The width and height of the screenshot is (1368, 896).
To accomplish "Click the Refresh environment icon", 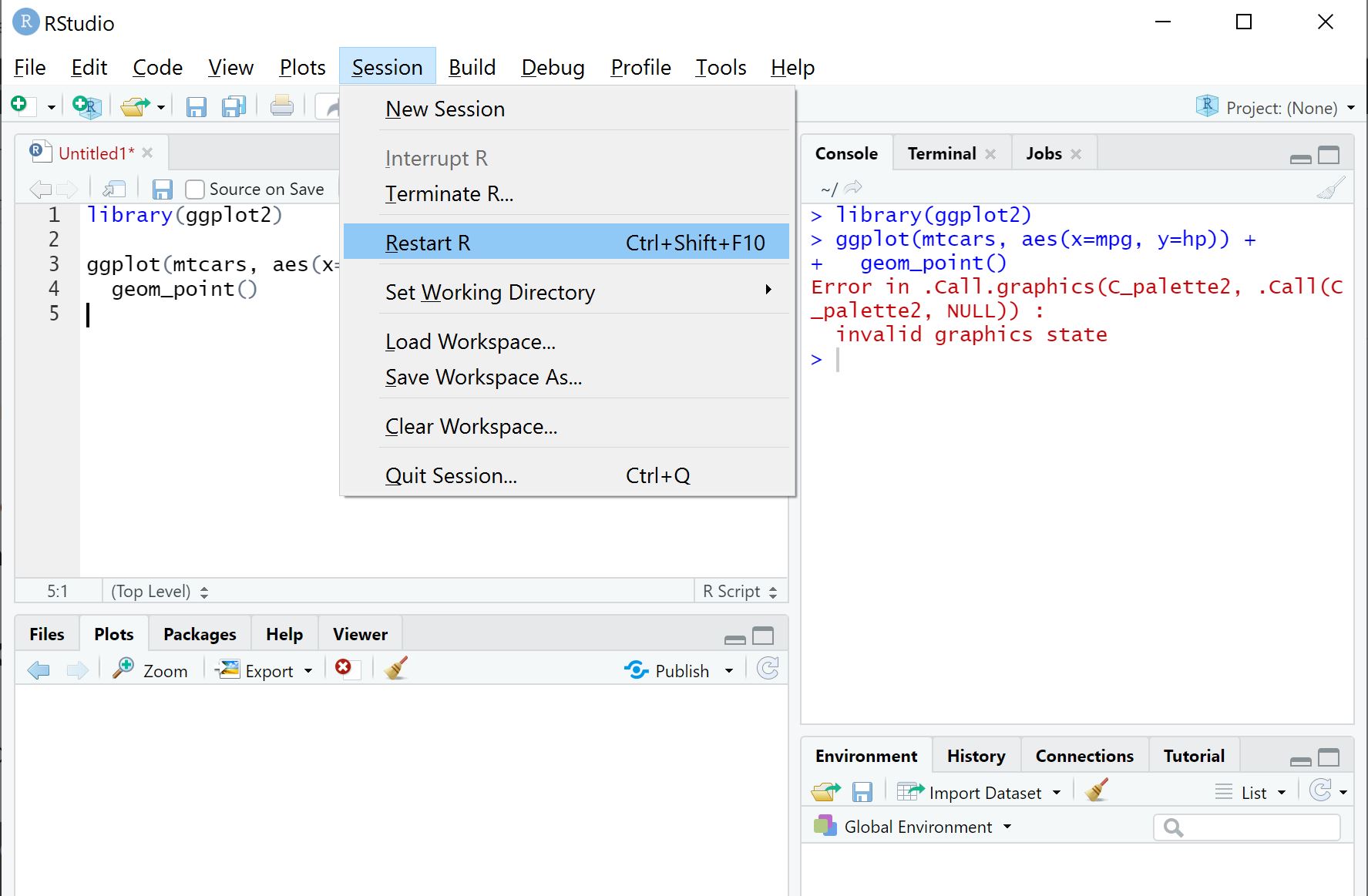I will (x=1320, y=790).
